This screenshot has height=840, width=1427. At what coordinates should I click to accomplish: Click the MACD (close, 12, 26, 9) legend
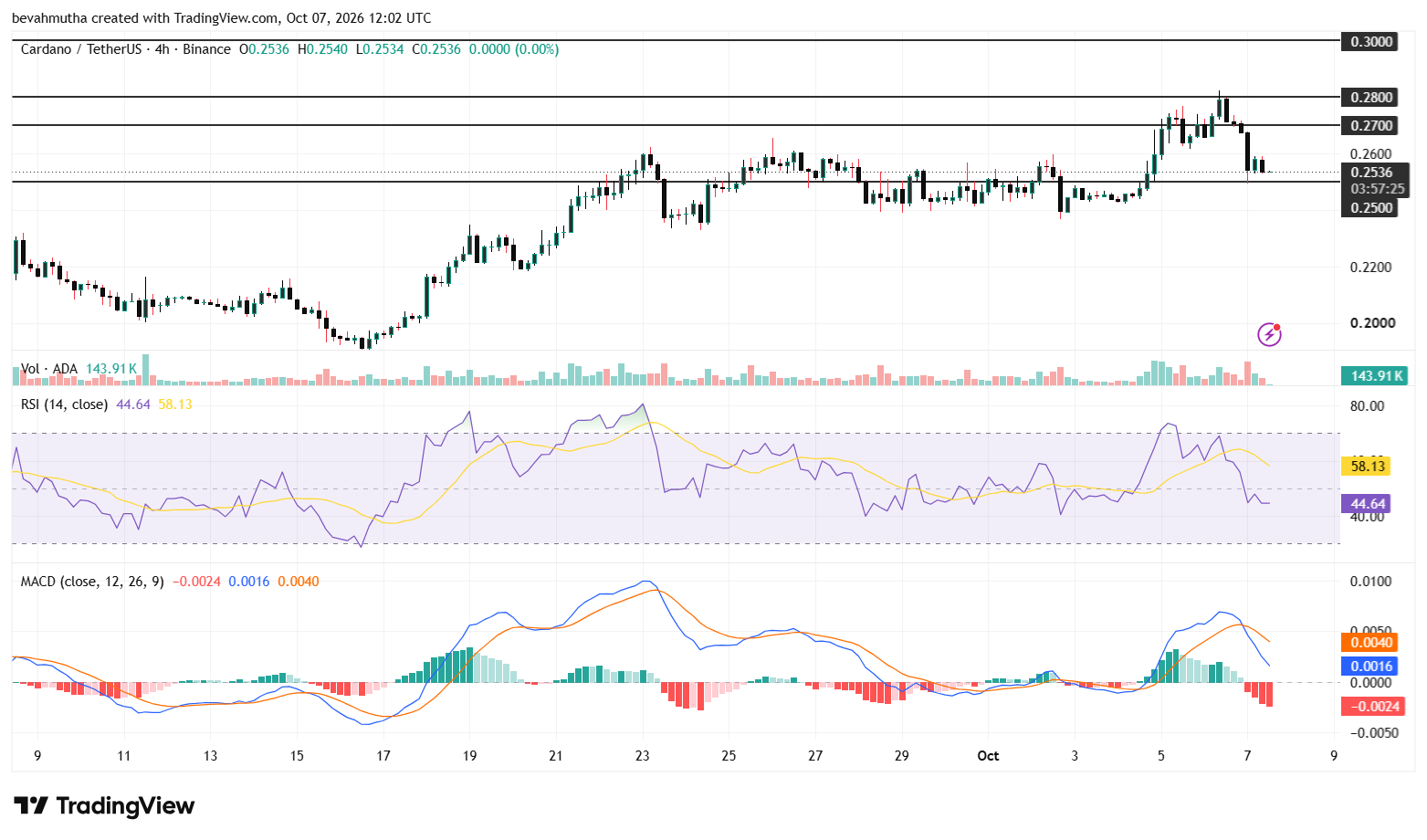click(x=92, y=581)
